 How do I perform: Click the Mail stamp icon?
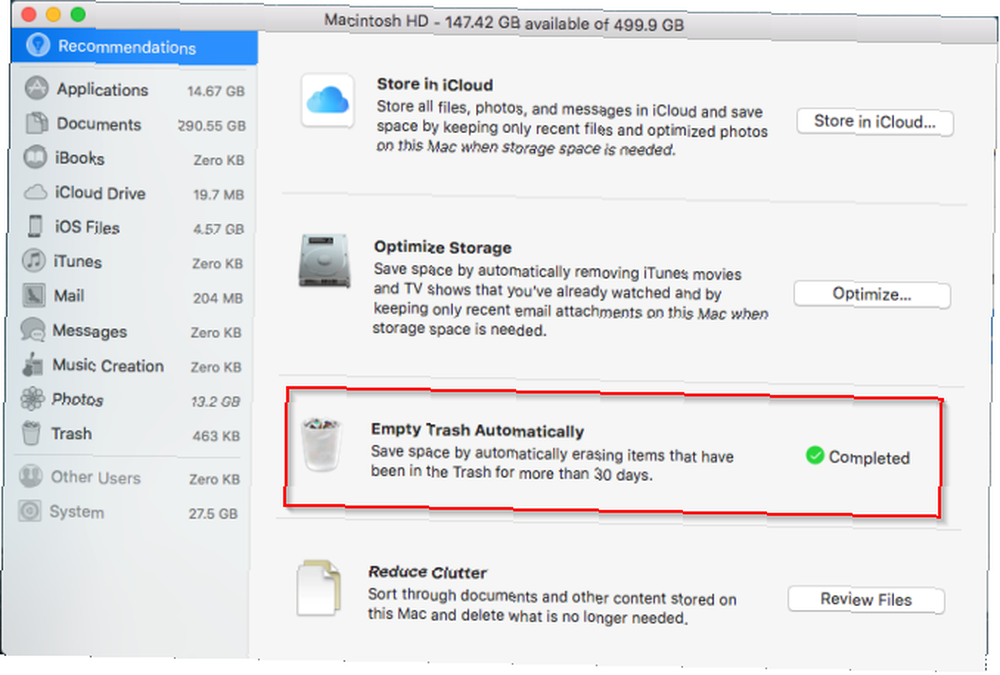[34, 295]
